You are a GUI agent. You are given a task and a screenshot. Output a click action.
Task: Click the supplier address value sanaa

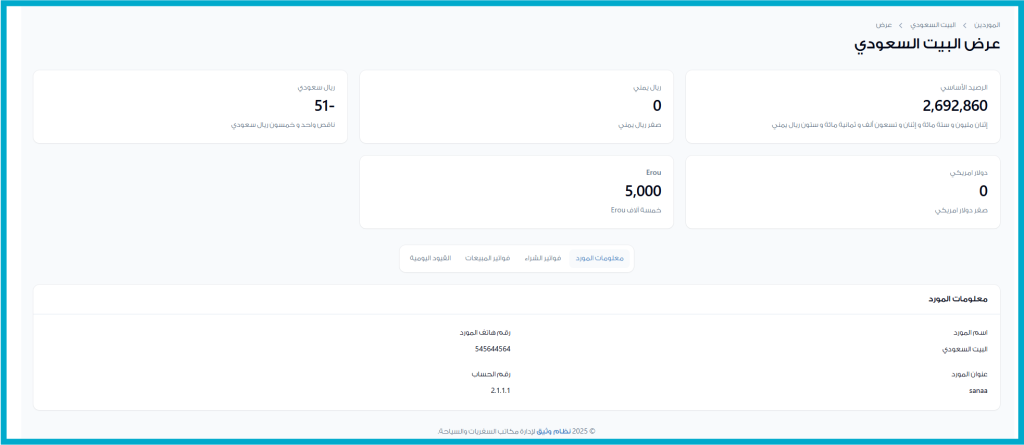coord(979,390)
